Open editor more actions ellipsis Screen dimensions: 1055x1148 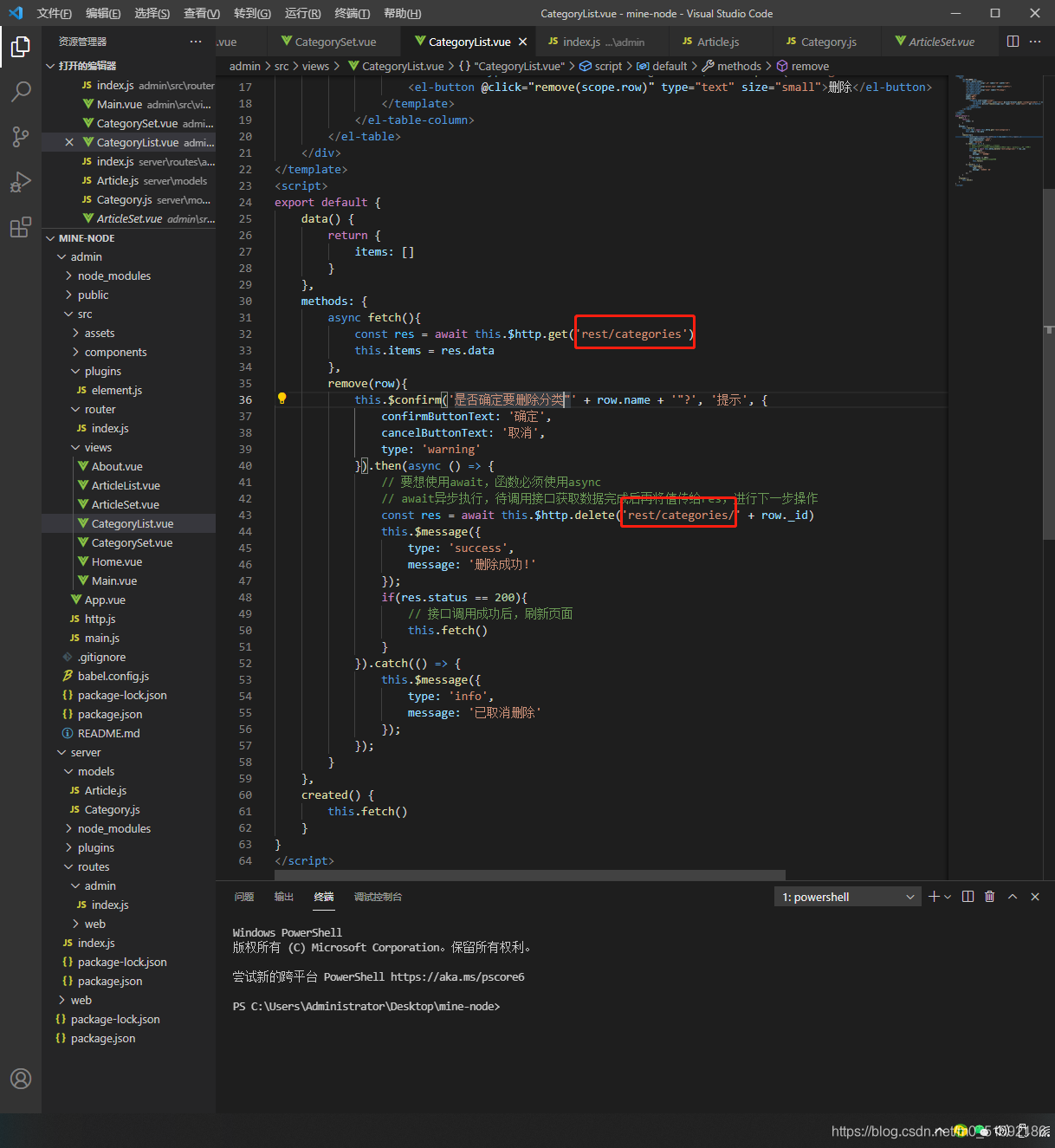[x=1035, y=42]
